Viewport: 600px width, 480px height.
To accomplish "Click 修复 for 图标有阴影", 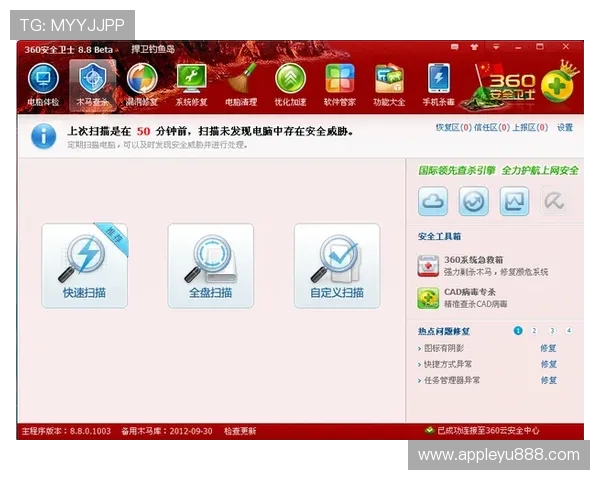I will coord(548,348).
